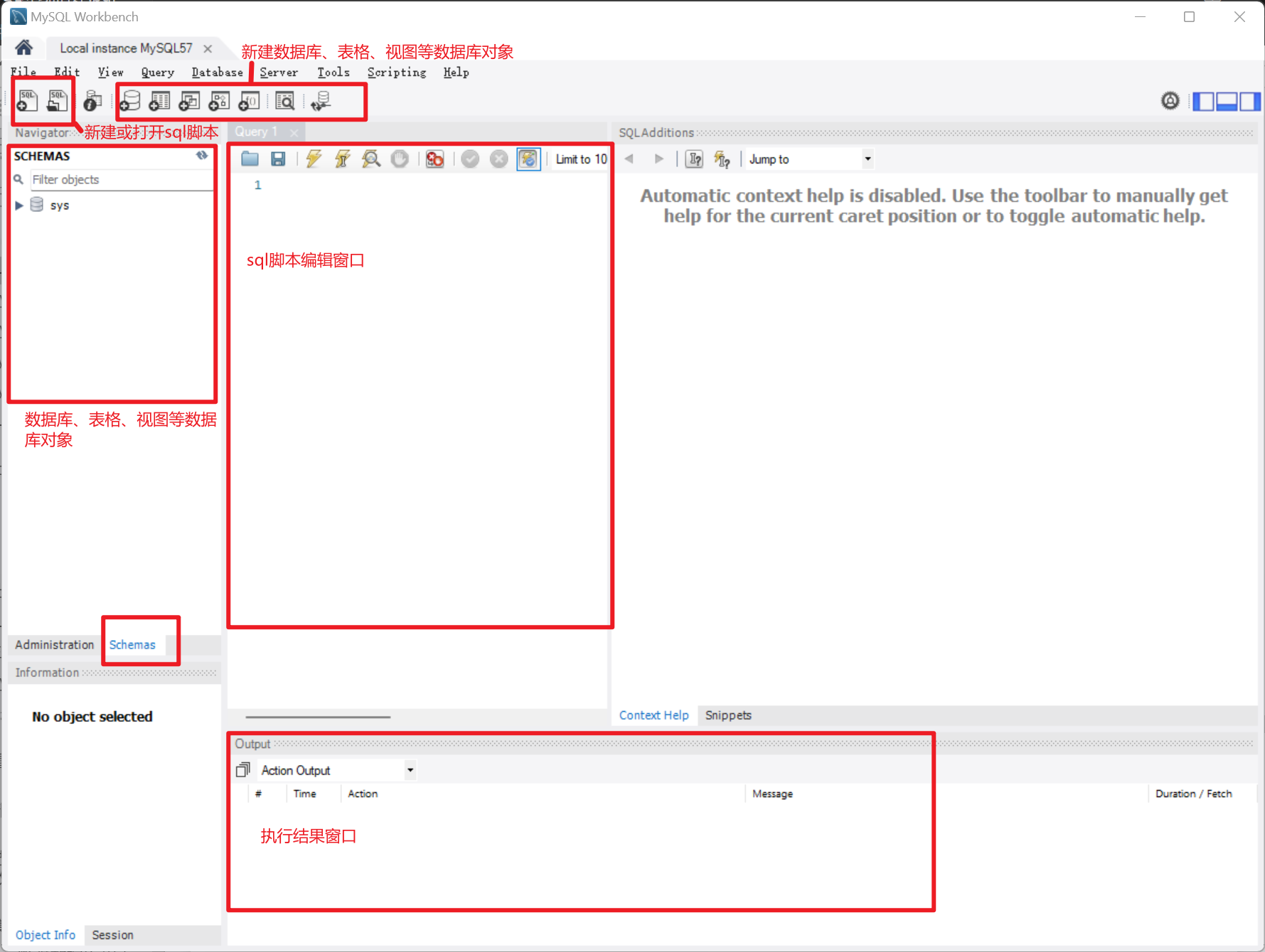Click the reconnect to DBMS icon
Screen dimensions: 1265x952
pos(321,102)
